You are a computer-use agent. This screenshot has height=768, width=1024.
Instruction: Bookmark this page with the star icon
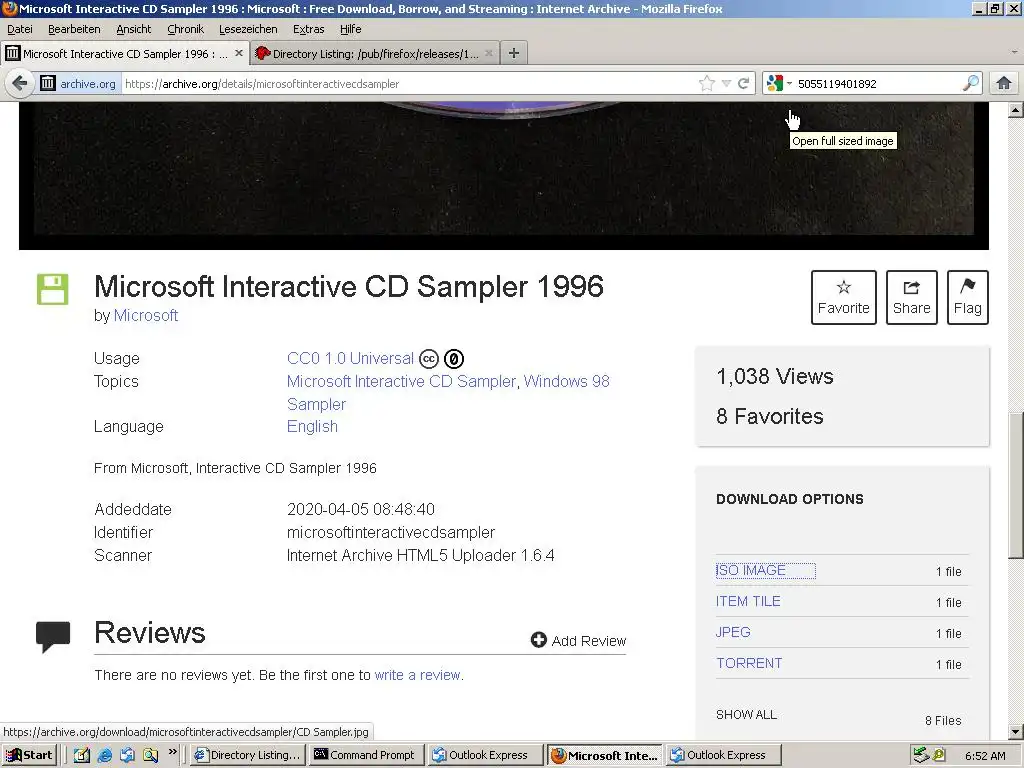coord(707,84)
